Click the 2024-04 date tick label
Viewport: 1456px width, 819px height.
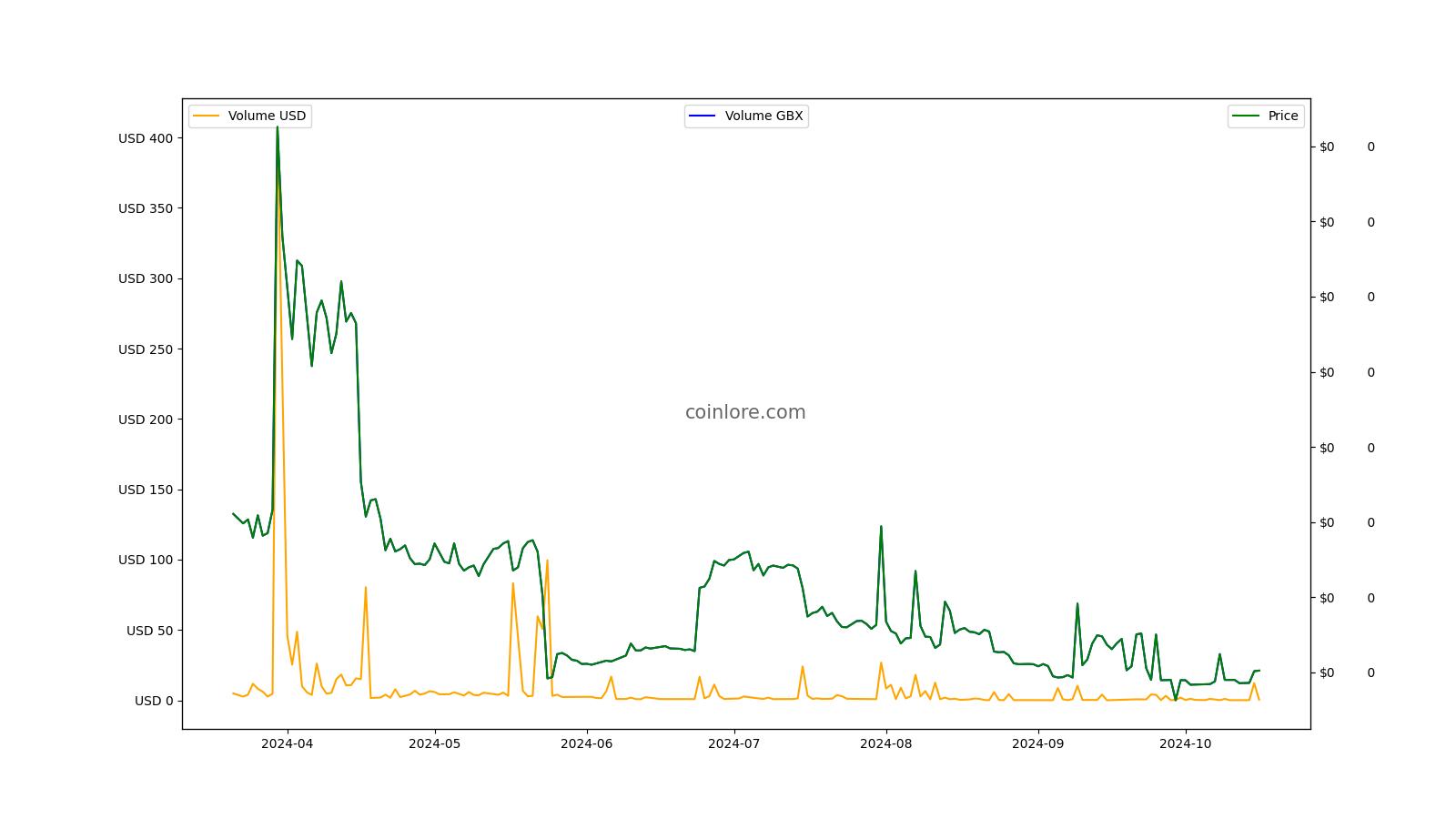[x=288, y=743]
